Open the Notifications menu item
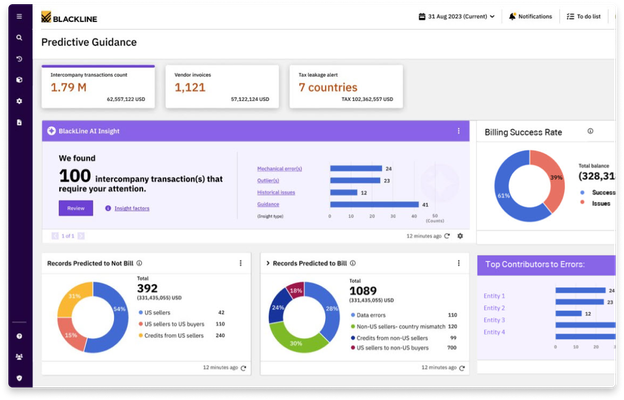Image resolution: width=624 pixels, height=400 pixels. (530, 16)
